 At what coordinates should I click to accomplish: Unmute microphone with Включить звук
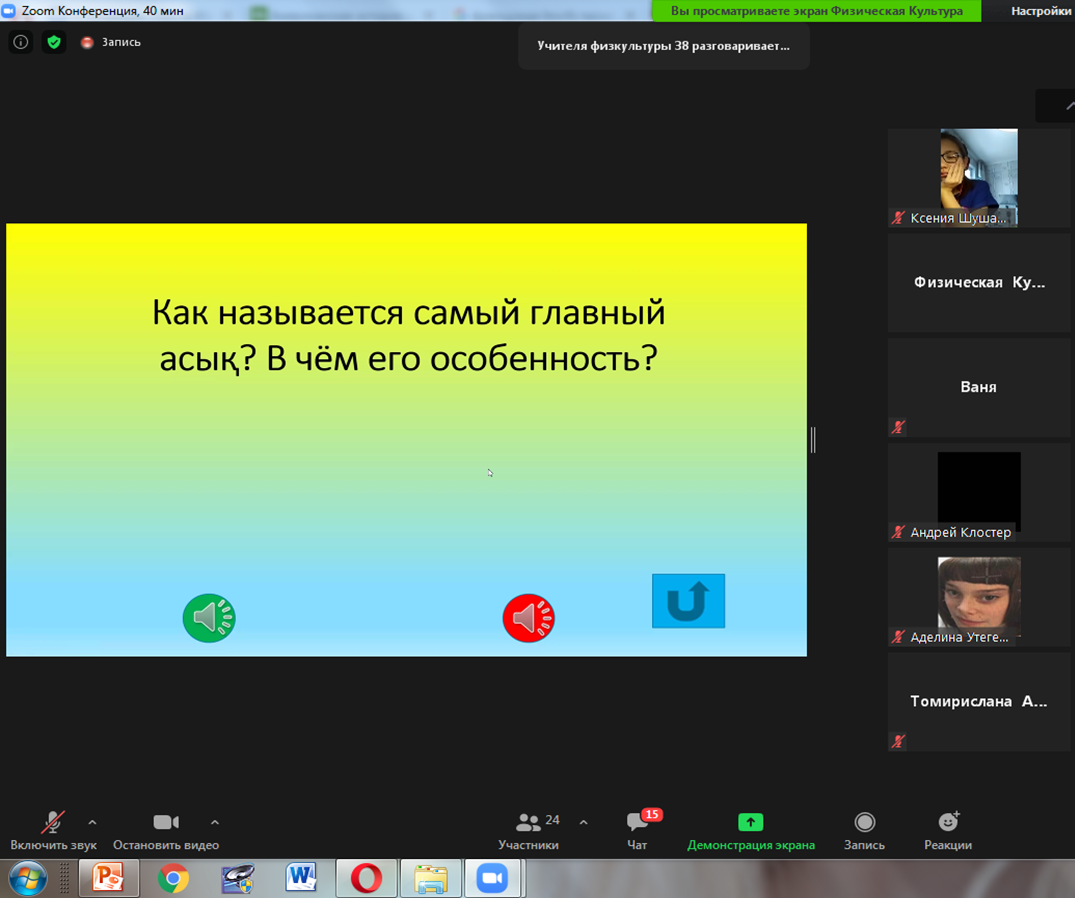pyautogui.click(x=53, y=830)
